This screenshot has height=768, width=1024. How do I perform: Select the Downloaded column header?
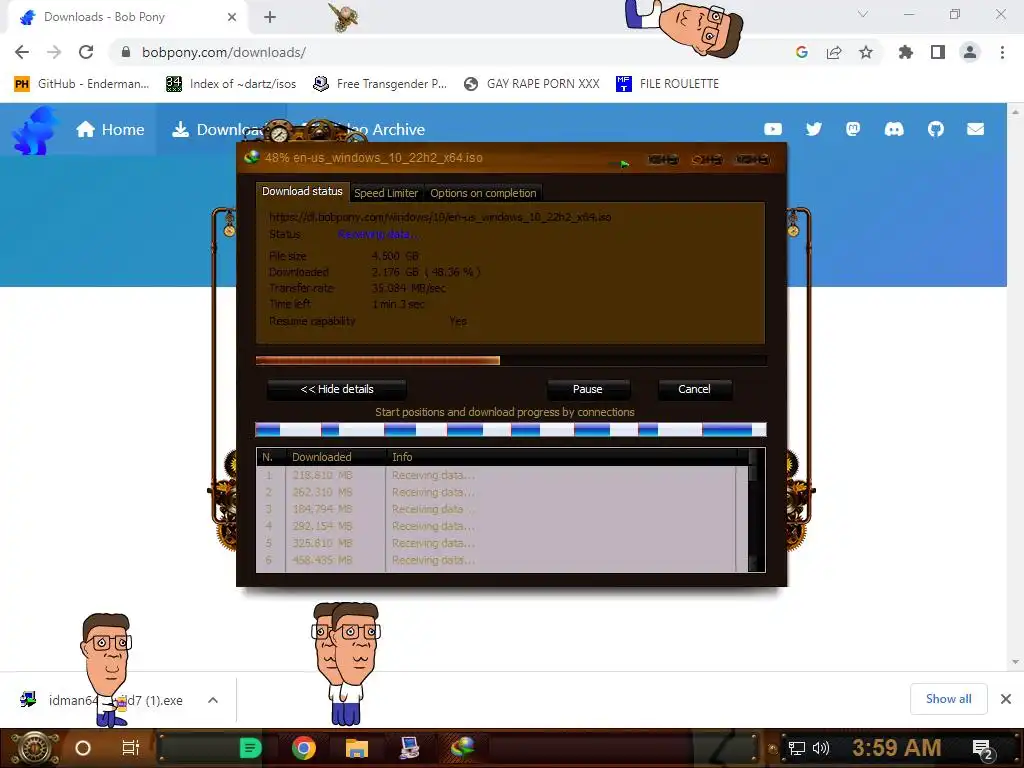[336, 457]
